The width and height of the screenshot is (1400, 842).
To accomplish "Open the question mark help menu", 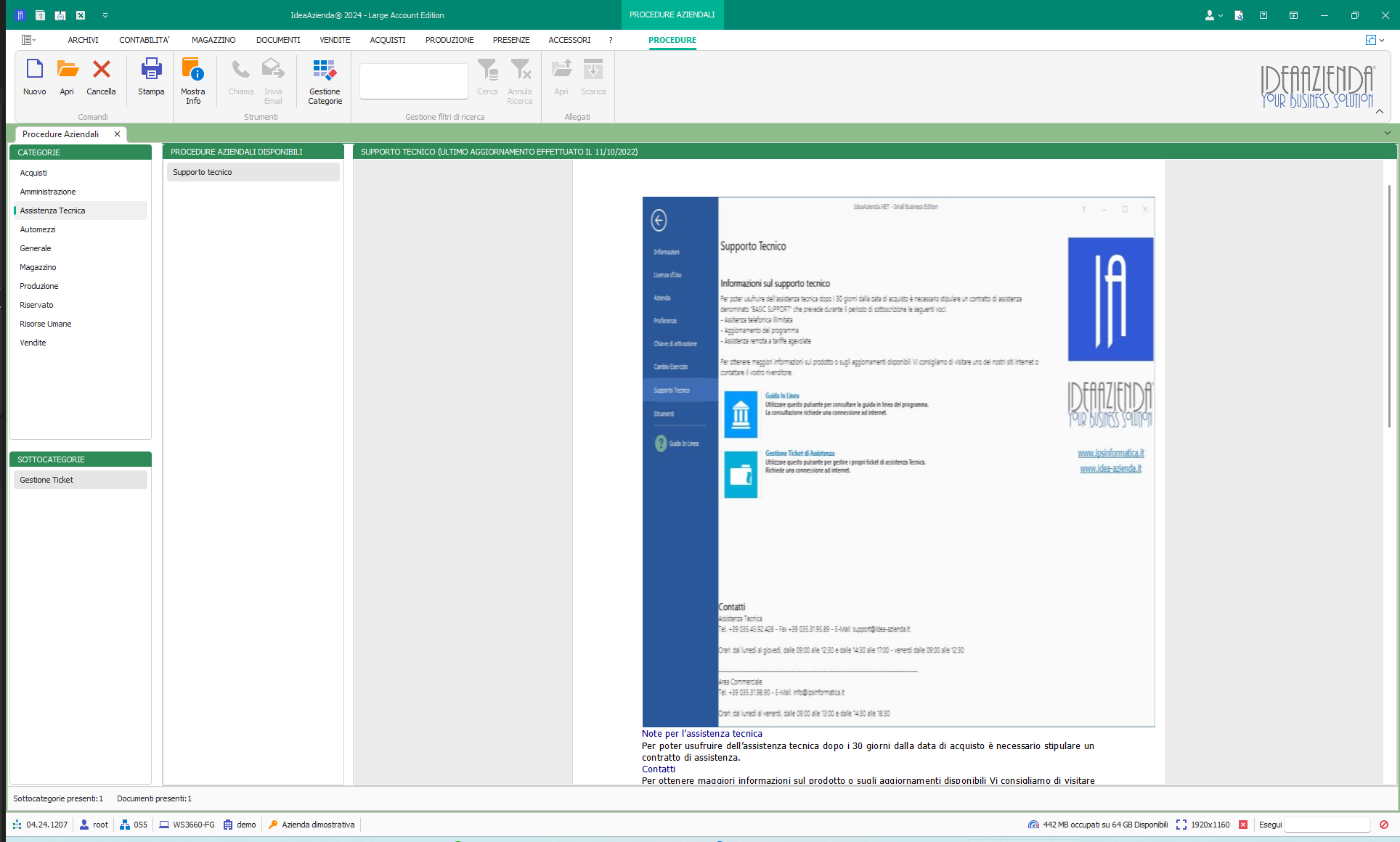I will (x=611, y=40).
